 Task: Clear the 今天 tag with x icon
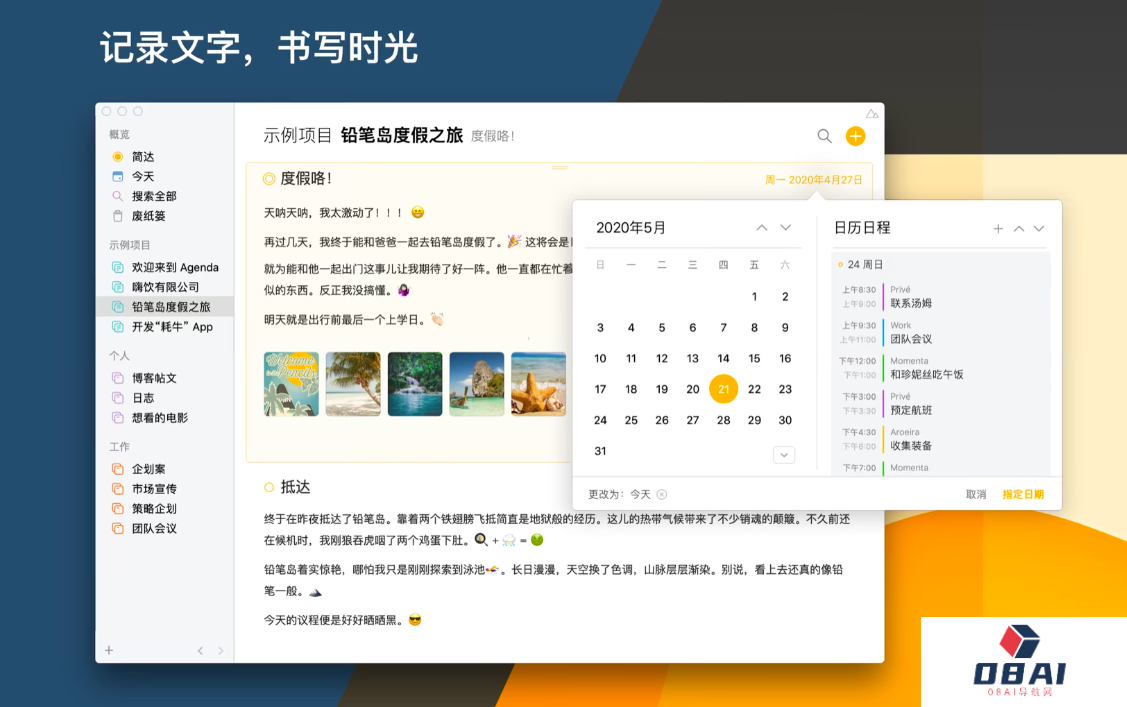[662, 494]
